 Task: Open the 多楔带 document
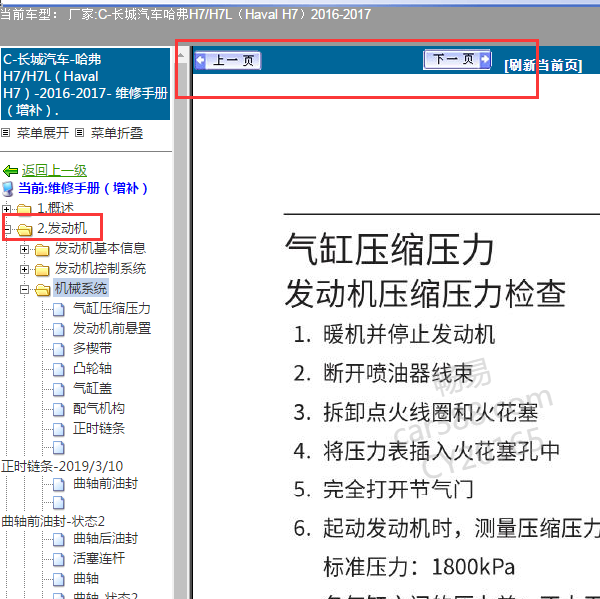pos(93,348)
